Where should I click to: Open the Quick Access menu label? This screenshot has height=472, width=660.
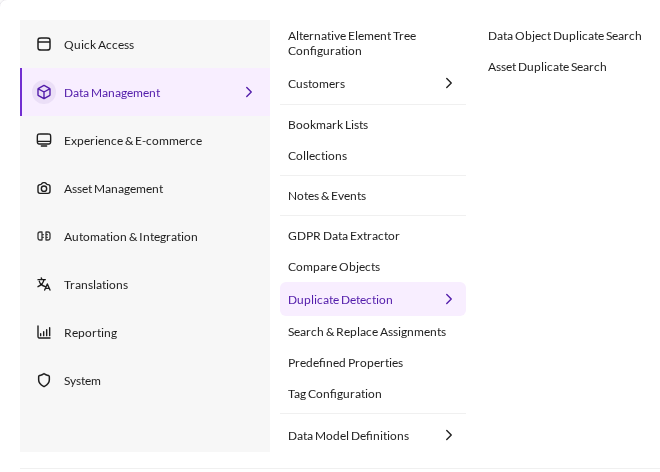(x=99, y=45)
